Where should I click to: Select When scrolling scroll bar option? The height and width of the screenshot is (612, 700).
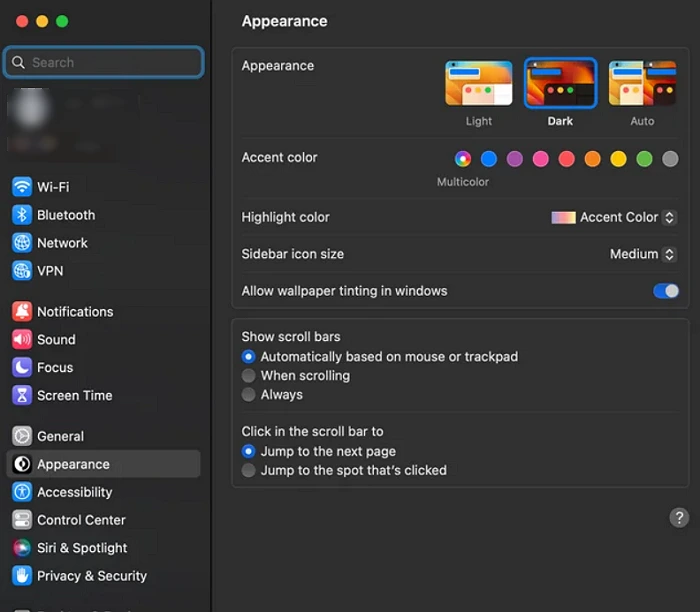pos(248,376)
